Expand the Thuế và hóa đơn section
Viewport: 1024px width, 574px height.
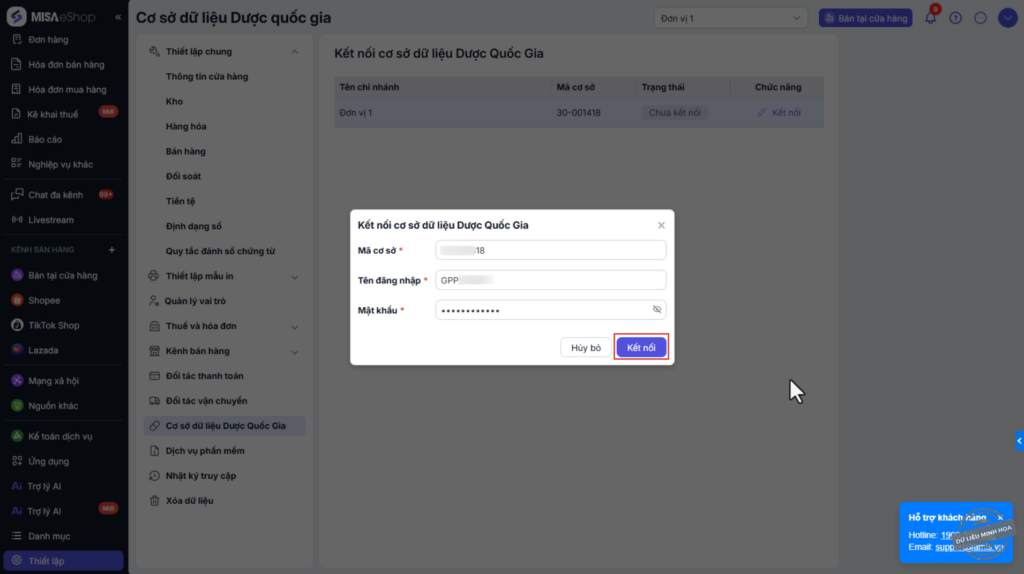[294, 326]
